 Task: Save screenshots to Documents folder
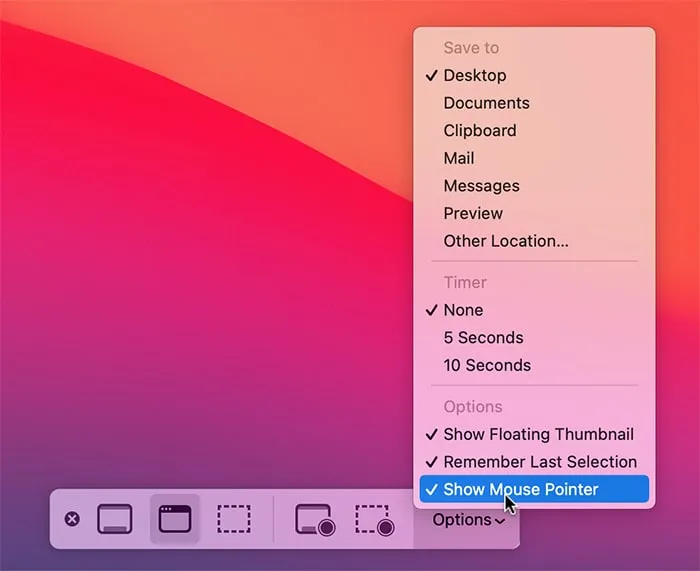(486, 103)
